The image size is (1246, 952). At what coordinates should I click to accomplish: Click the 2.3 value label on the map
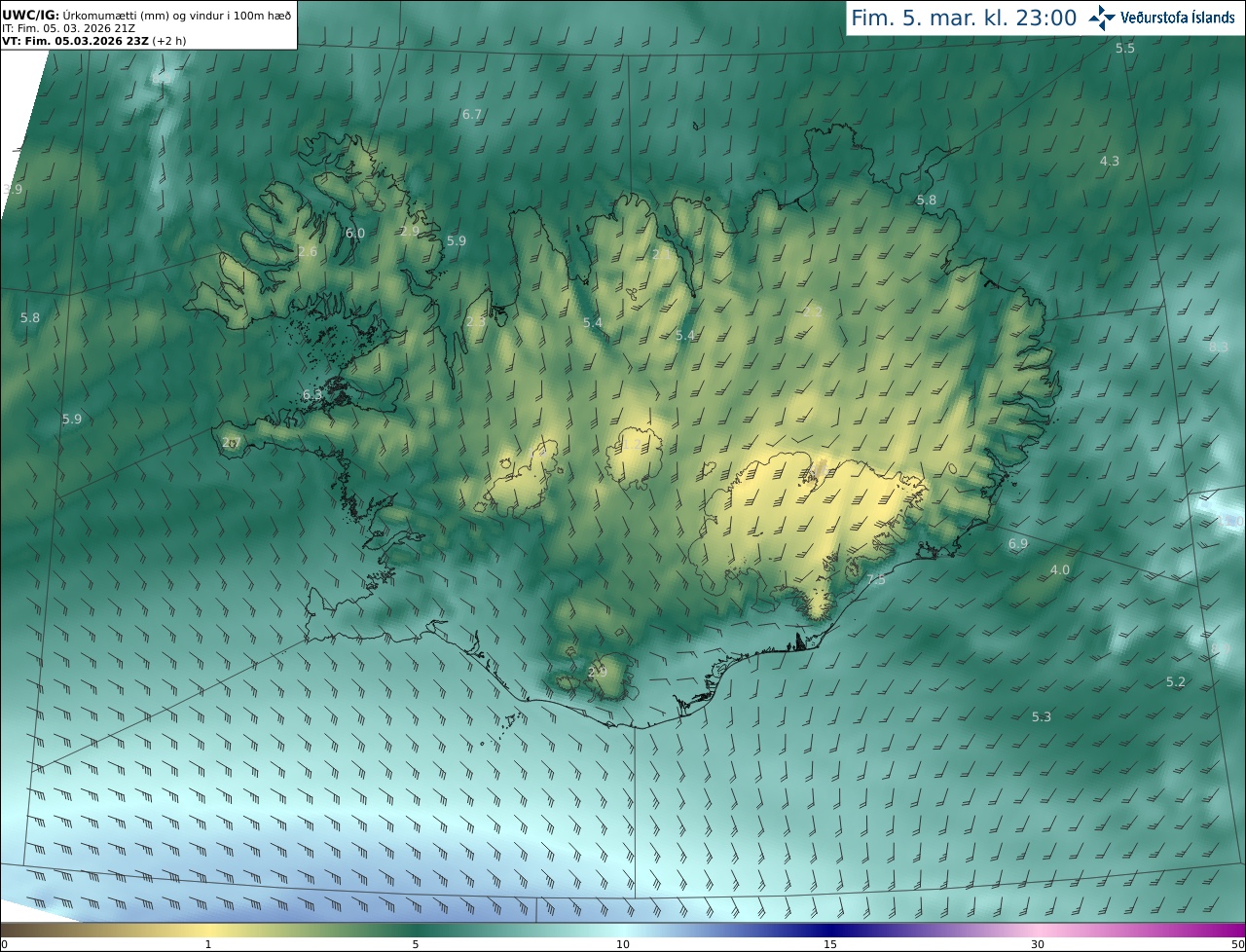(476, 321)
